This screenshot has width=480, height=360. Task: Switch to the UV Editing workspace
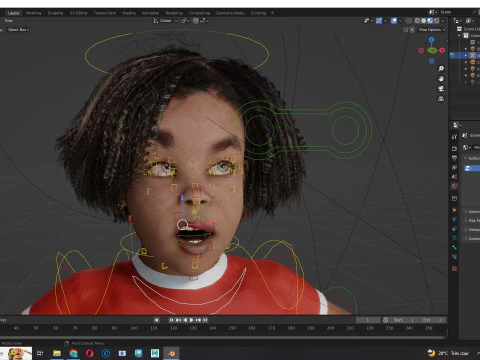(x=78, y=13)
